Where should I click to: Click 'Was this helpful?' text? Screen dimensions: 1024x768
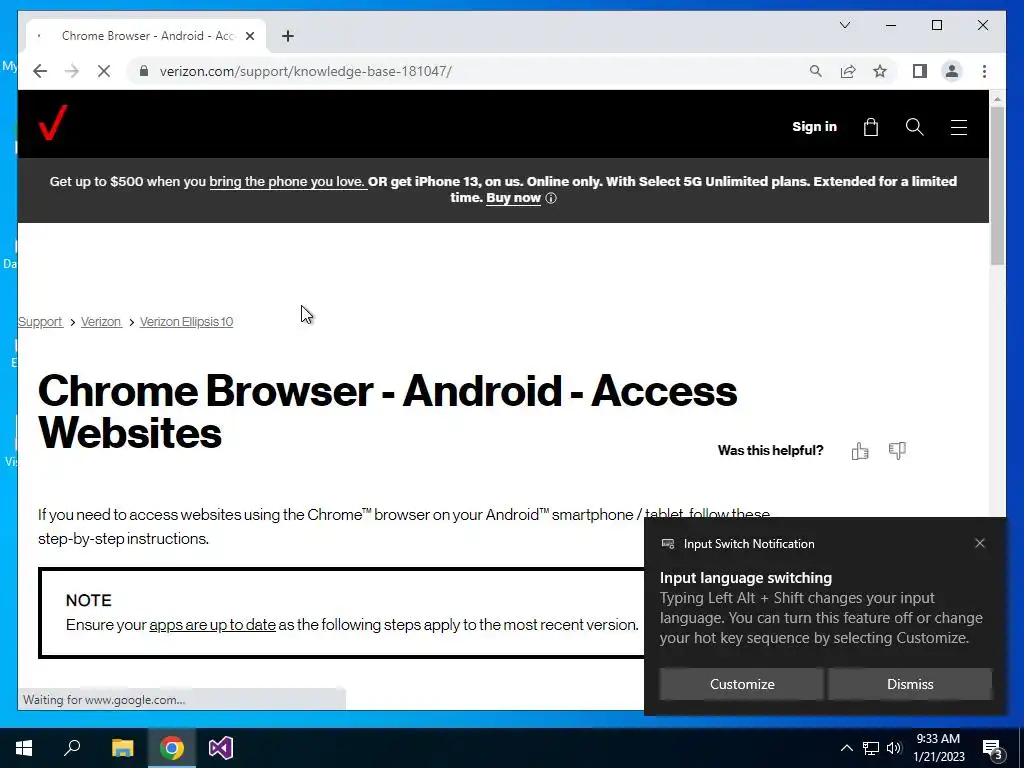pyautogui.click(x=771, y=451)
